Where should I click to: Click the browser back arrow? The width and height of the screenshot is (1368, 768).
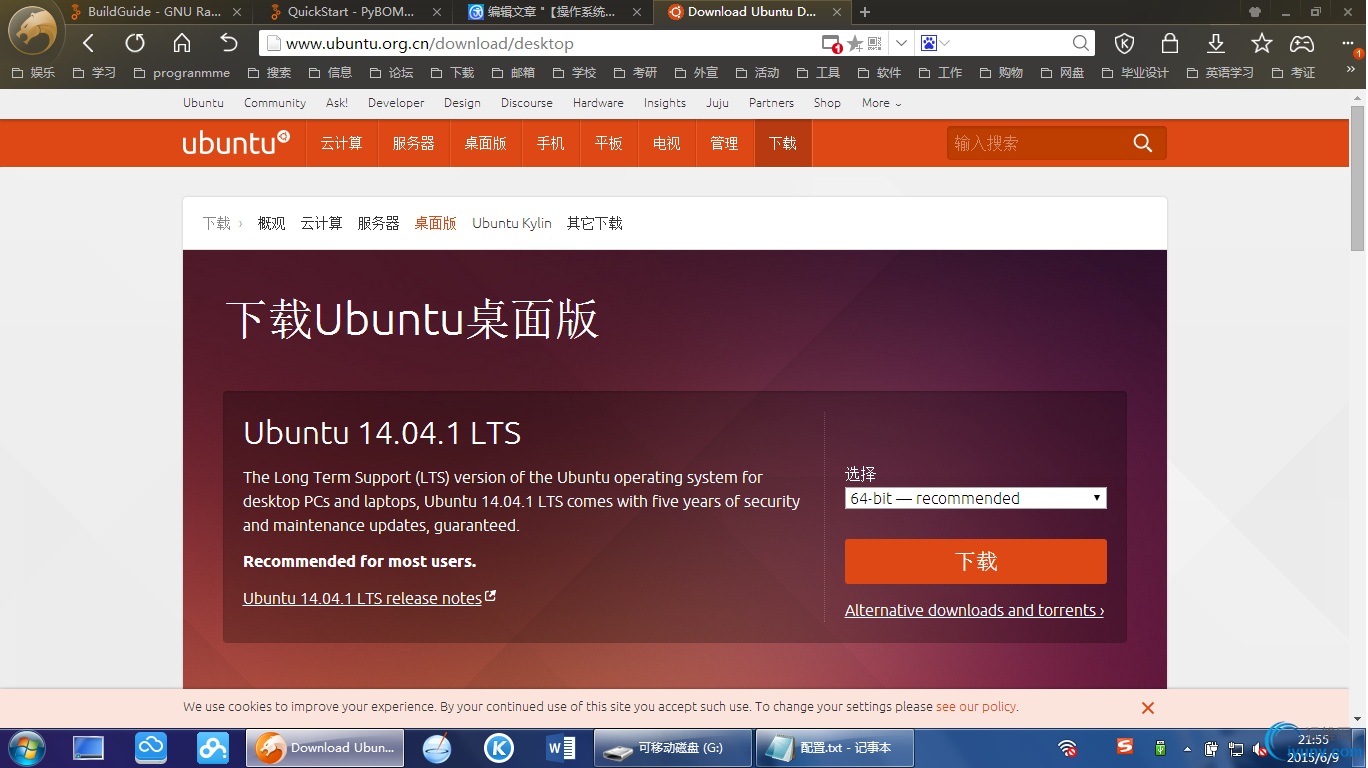click(x=88, y=43)
